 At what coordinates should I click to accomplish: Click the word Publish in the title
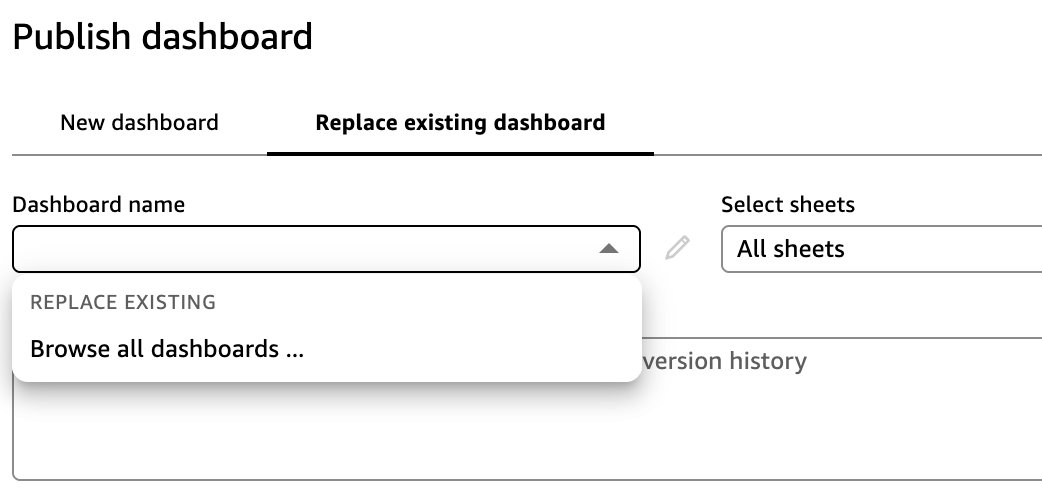[x=72, y=38]
